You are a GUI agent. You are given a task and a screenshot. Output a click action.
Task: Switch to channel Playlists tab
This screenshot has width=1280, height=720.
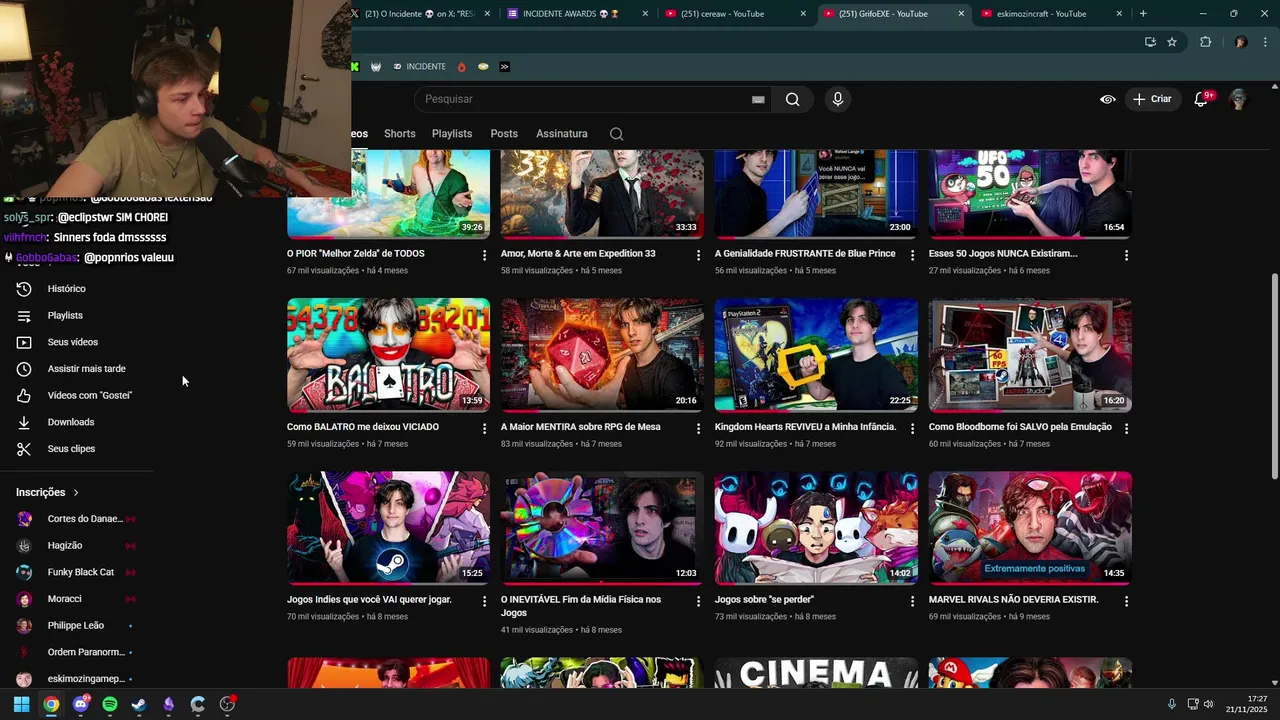point(452,133)
